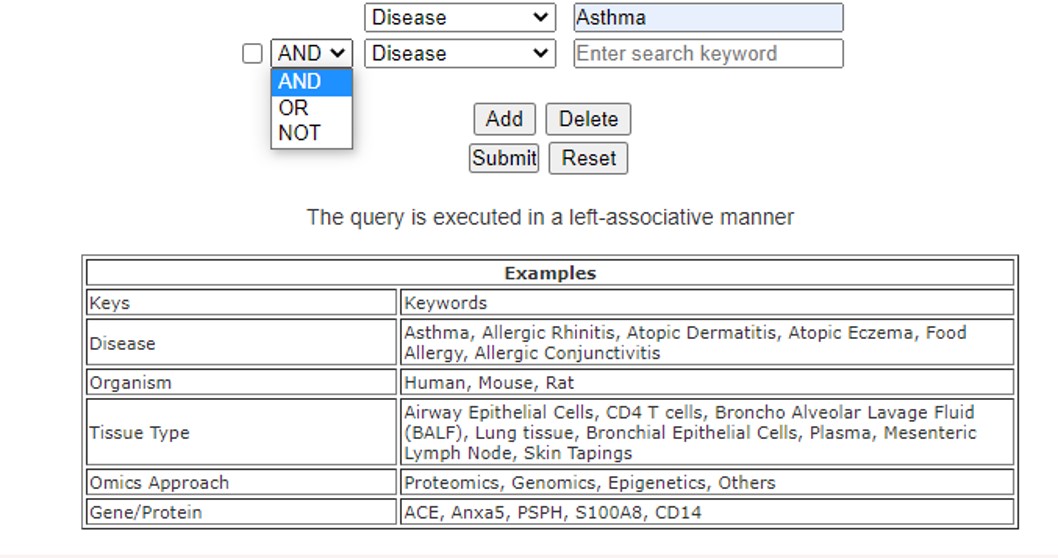Select the Tissue Type key cell

(242, 433)
